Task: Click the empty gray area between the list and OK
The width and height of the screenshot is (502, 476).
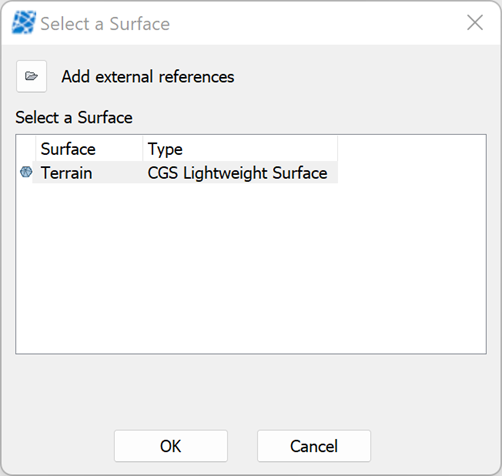Action: pos(251,392)
